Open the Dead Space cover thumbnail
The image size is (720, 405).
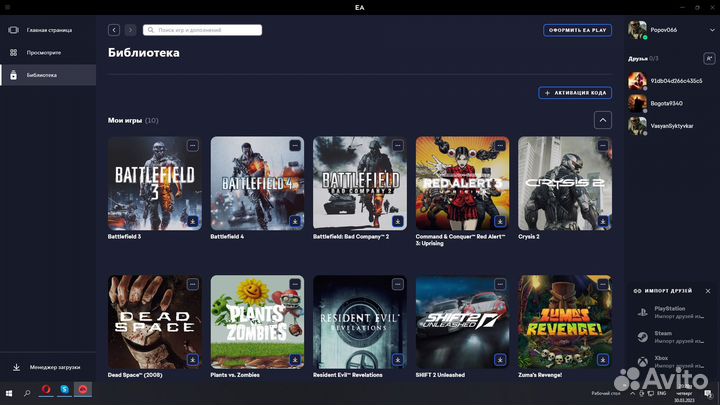[155, 322]
